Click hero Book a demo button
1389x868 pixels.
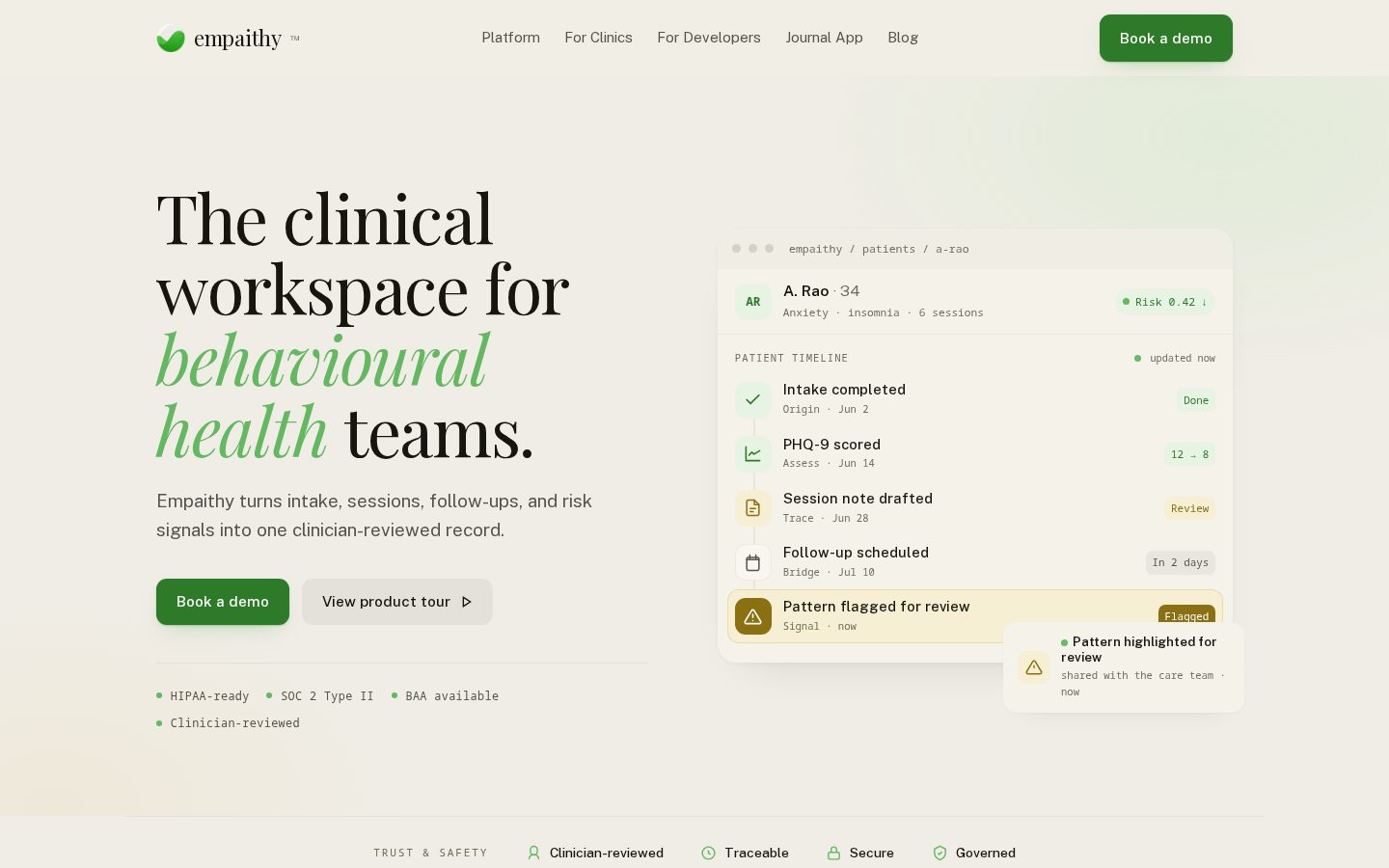(x=223, y=602)
